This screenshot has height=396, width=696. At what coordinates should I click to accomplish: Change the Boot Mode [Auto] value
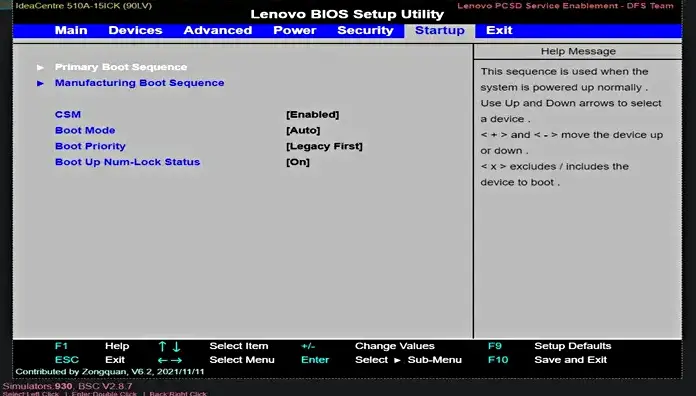[x=303, y=131]
